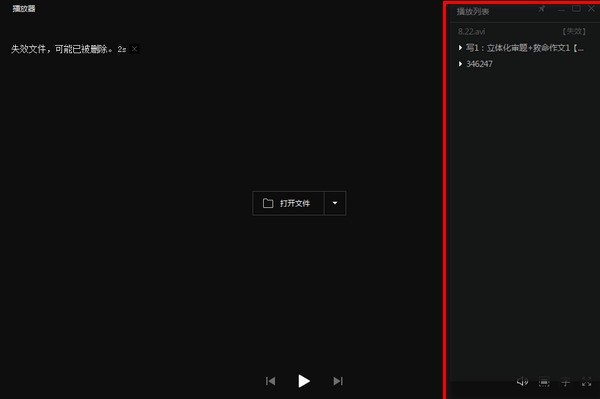Open the dropdown next to 打开文件
Image resolution: width=600 pixels, height=399 pixels.
(335, 203)
